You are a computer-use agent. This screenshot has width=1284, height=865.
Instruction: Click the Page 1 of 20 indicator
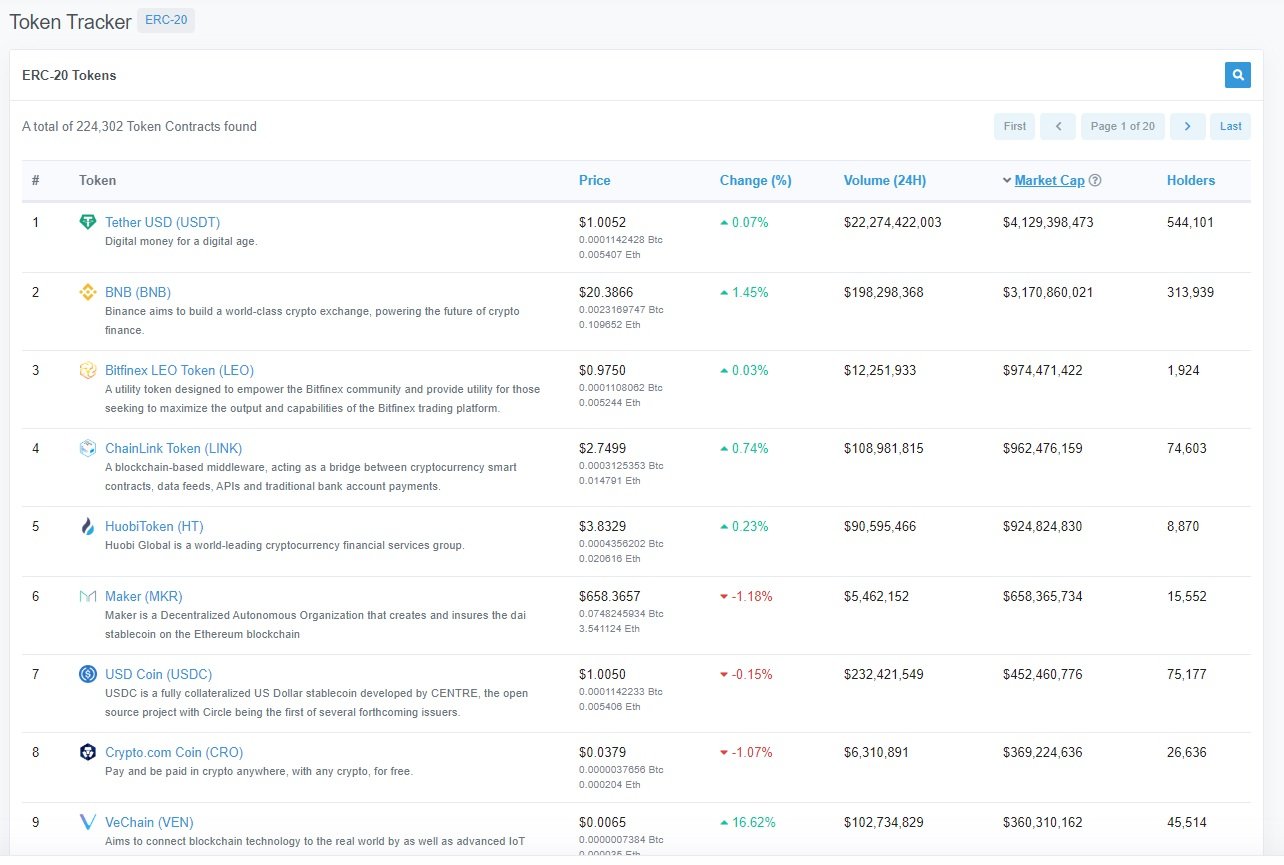click(1122, 126)
